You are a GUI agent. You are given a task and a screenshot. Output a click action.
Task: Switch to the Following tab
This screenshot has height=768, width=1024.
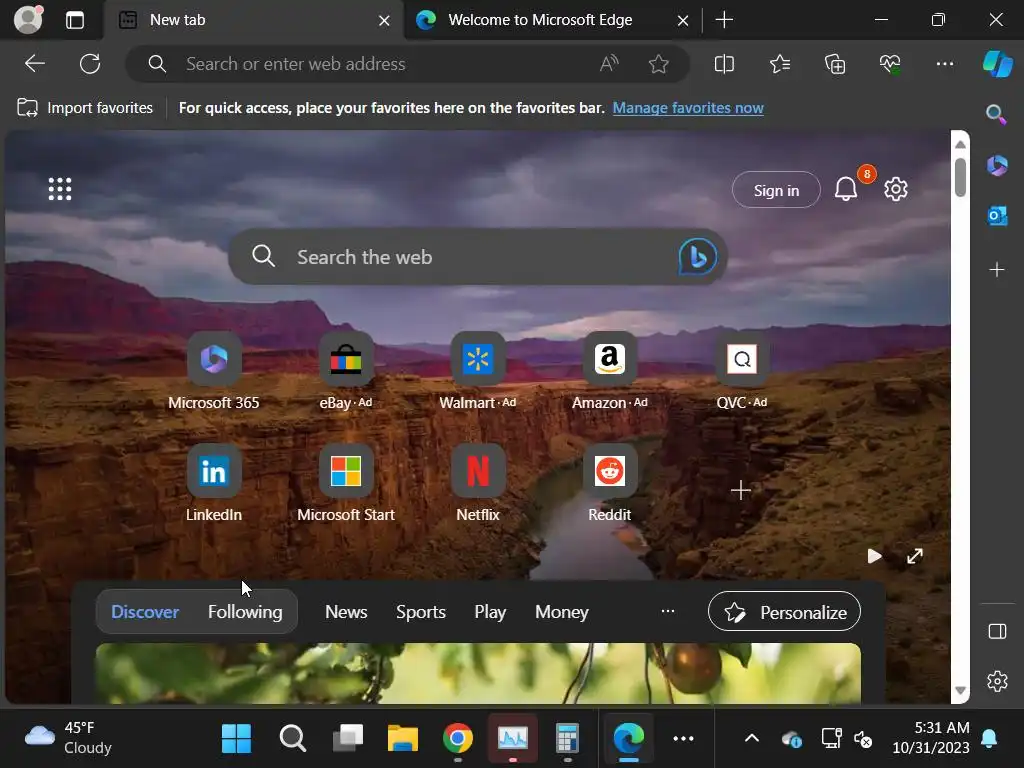coord(245,612)
